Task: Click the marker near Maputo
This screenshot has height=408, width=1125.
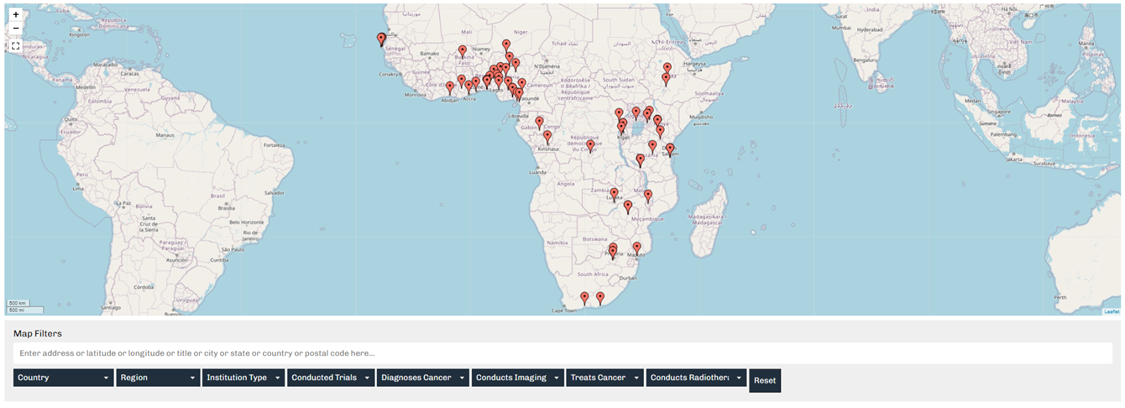Action: pos(636,247)
